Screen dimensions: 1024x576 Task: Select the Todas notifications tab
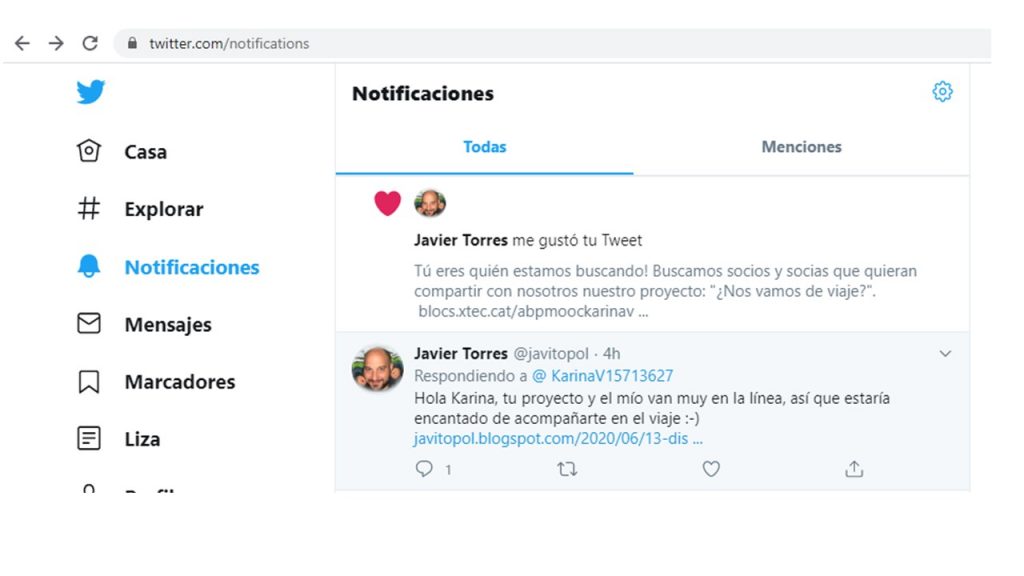tap(484, 147)
